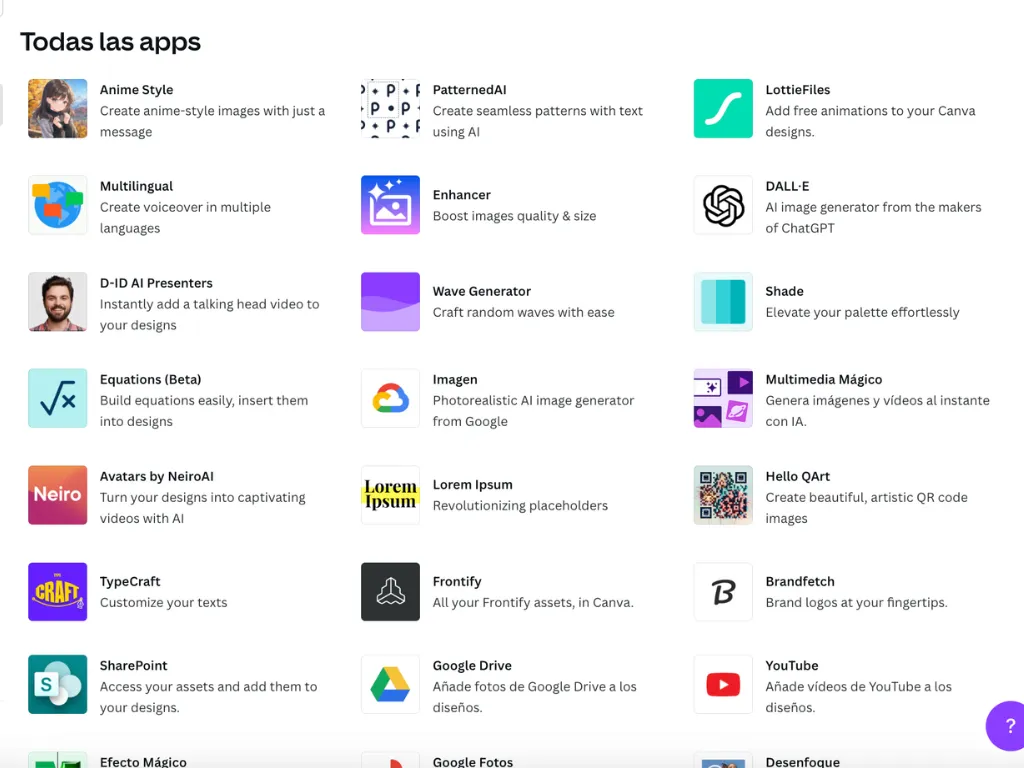Click the Wave Generator title
Viewport: 1024px width, 768px height.
pyautogui.click(x=482, y=291)
